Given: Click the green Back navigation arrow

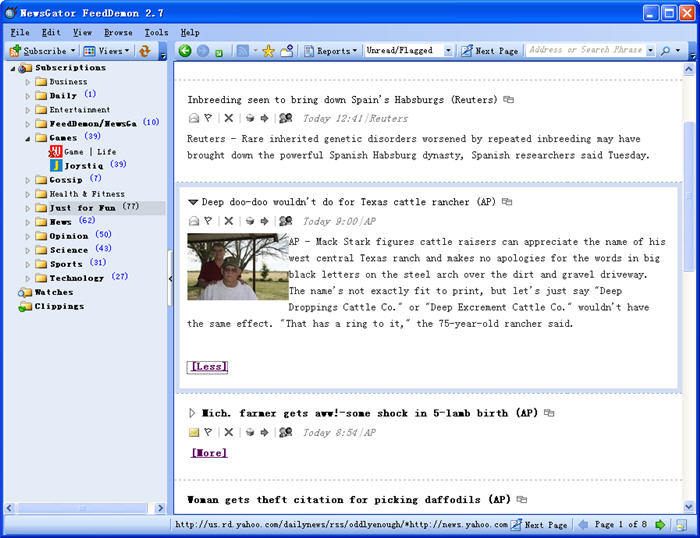Looking at the screenshot, I should coord(185,51).
